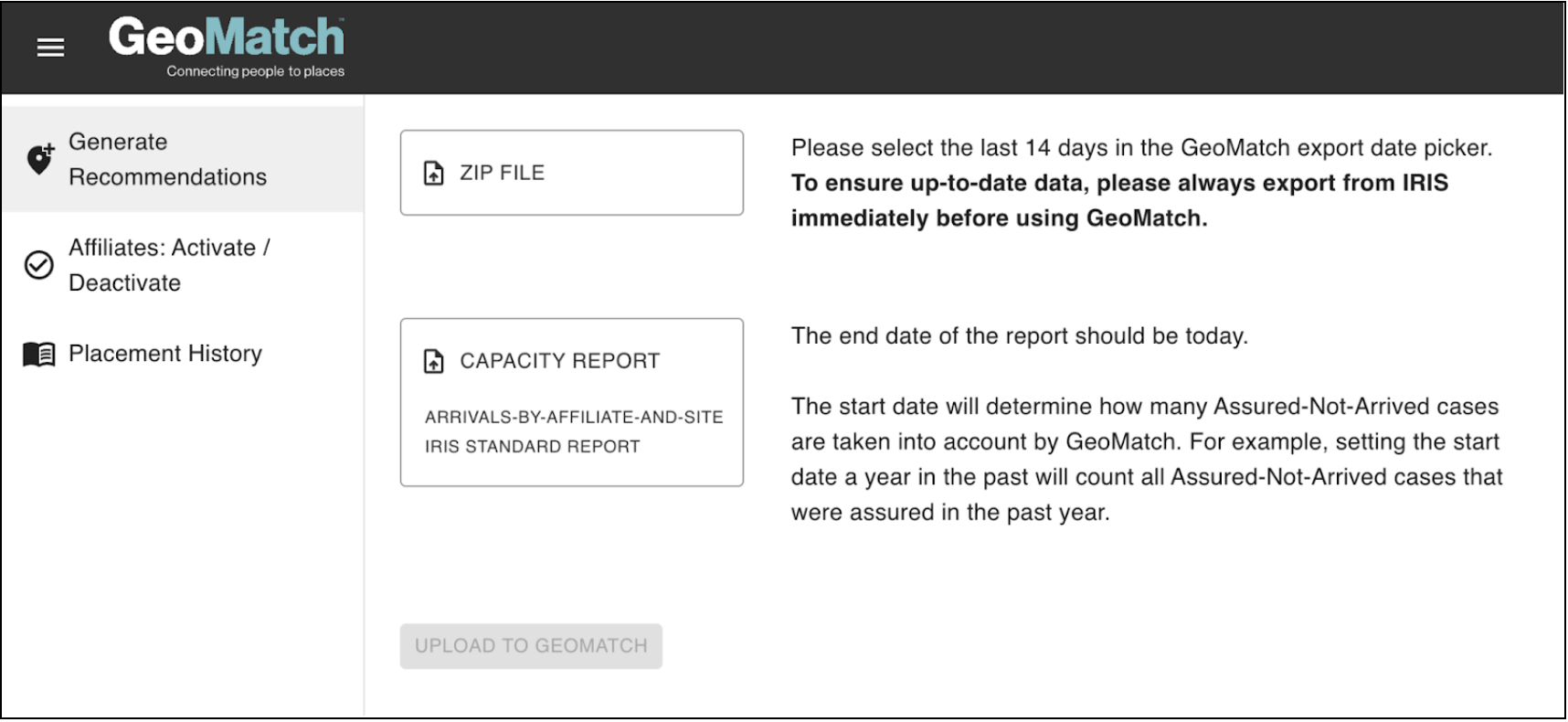The image size is (1568, 722).
Task: Click the Arrivals-by-Affiliate-and-Site IRIS standard report text
Action: [573, 431]
